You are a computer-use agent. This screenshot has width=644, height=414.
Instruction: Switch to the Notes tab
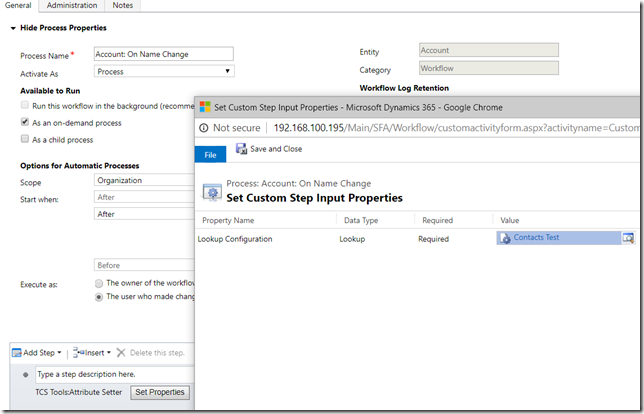(122, 5)
